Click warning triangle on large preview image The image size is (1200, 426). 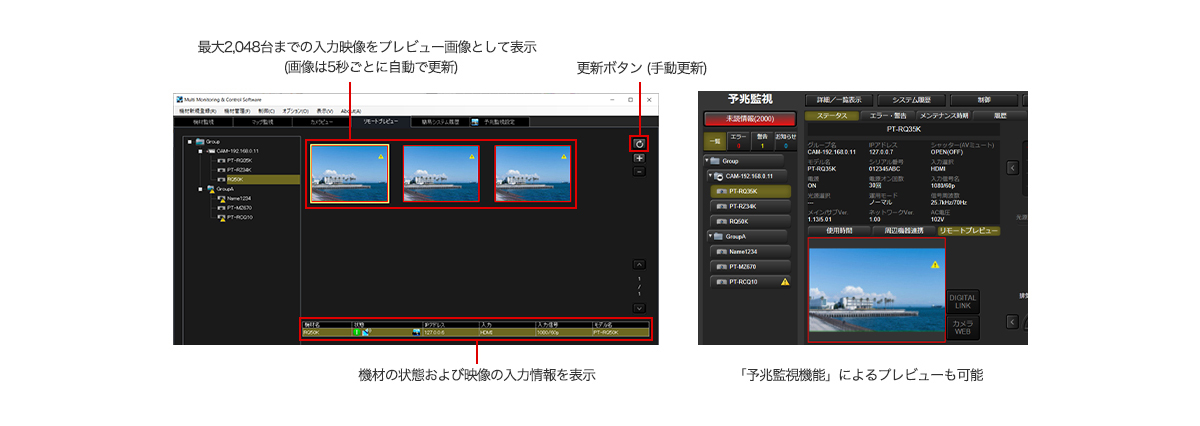(935, 265)
